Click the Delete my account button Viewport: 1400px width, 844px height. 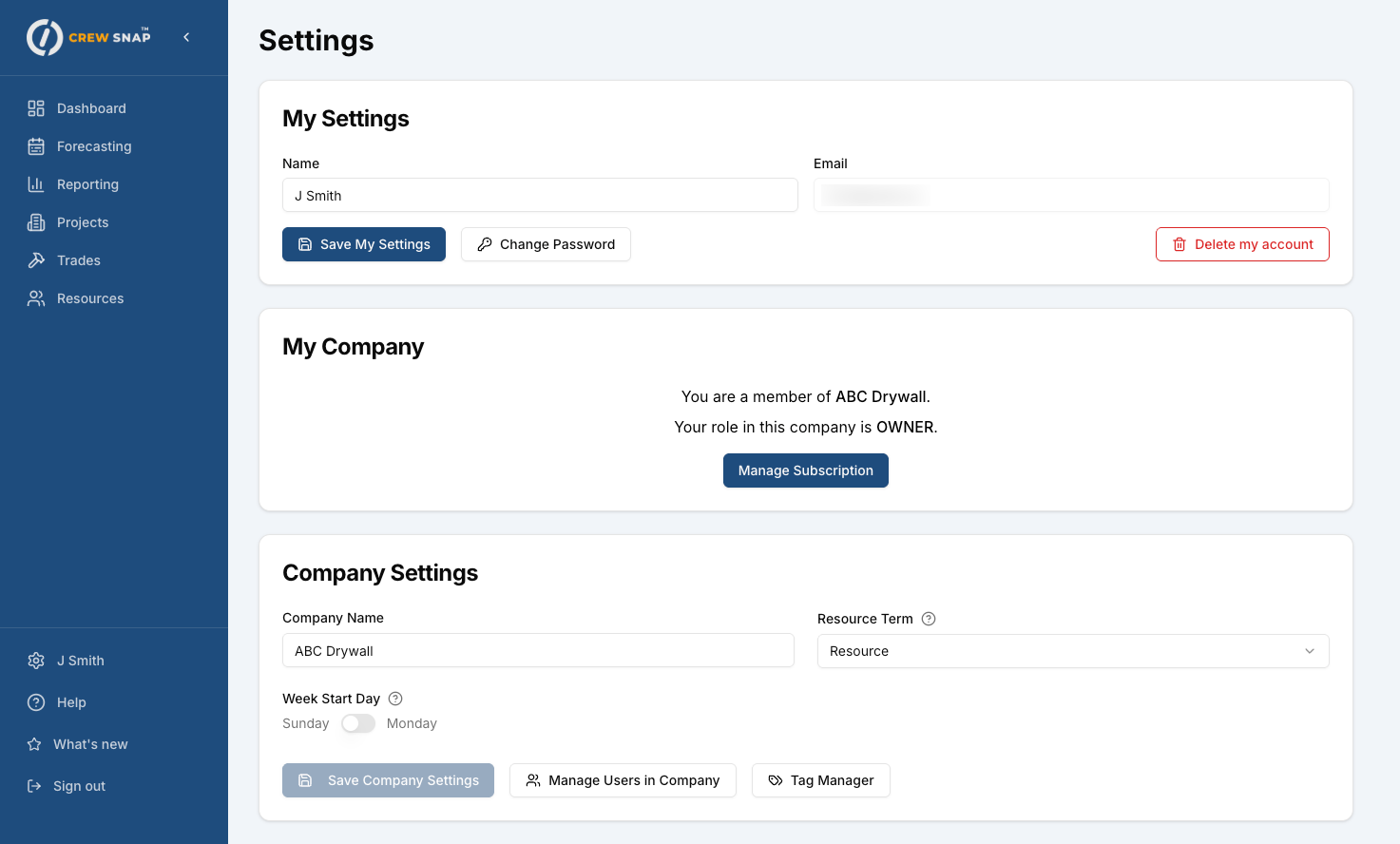coord(1241,244)
